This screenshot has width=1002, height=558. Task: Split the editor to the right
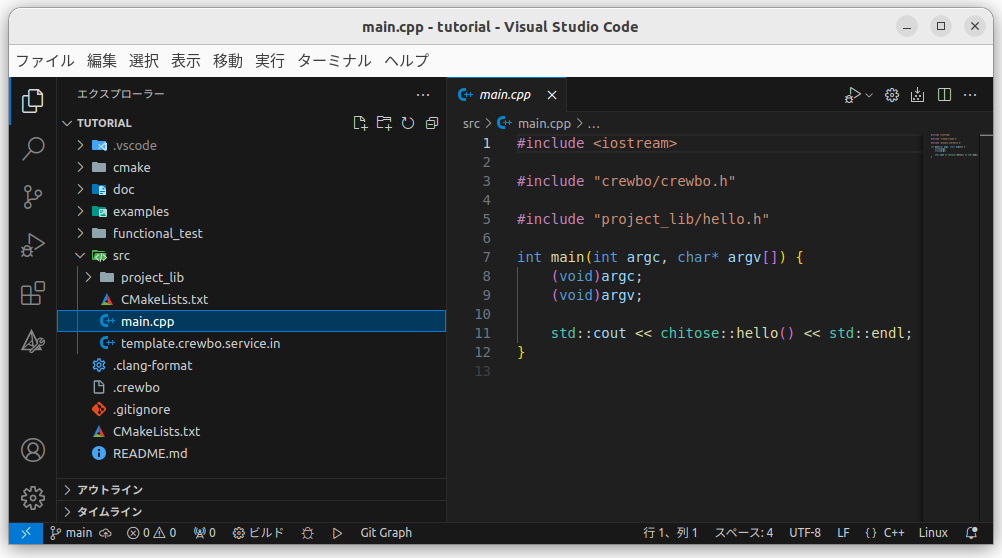coord(944,95)
